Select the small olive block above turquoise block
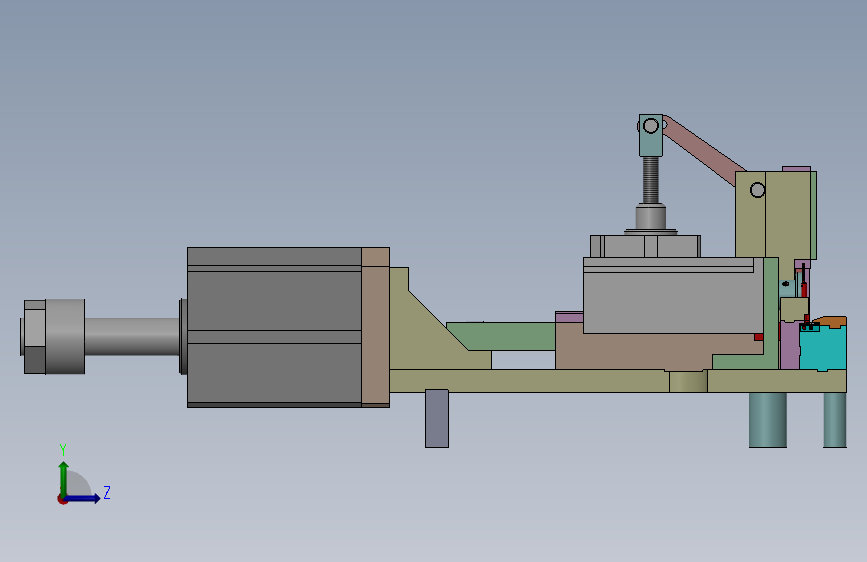The width and height of the screenshot is (867, 562). pos(794,309)
